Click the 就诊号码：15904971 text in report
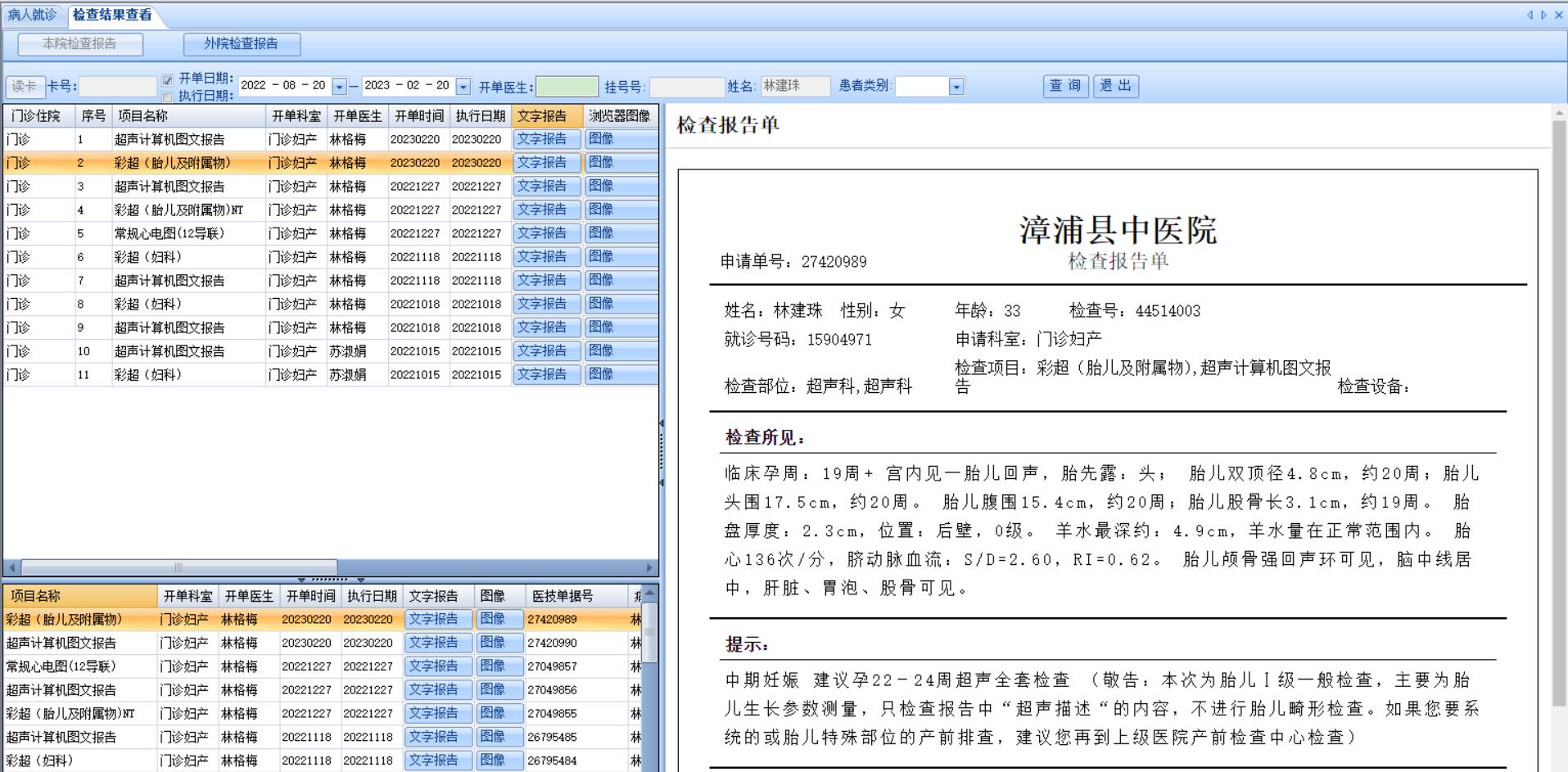Screen dimensions: 1568x772 [x=798, y=340]
